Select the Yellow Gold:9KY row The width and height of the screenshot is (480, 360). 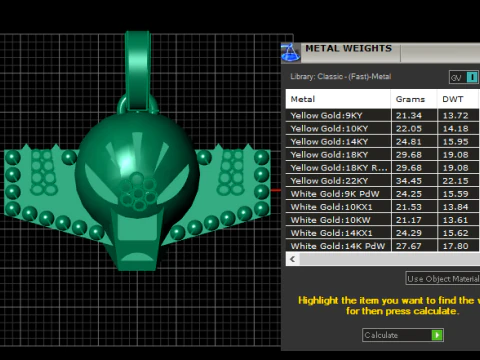(x=383, y=115)
